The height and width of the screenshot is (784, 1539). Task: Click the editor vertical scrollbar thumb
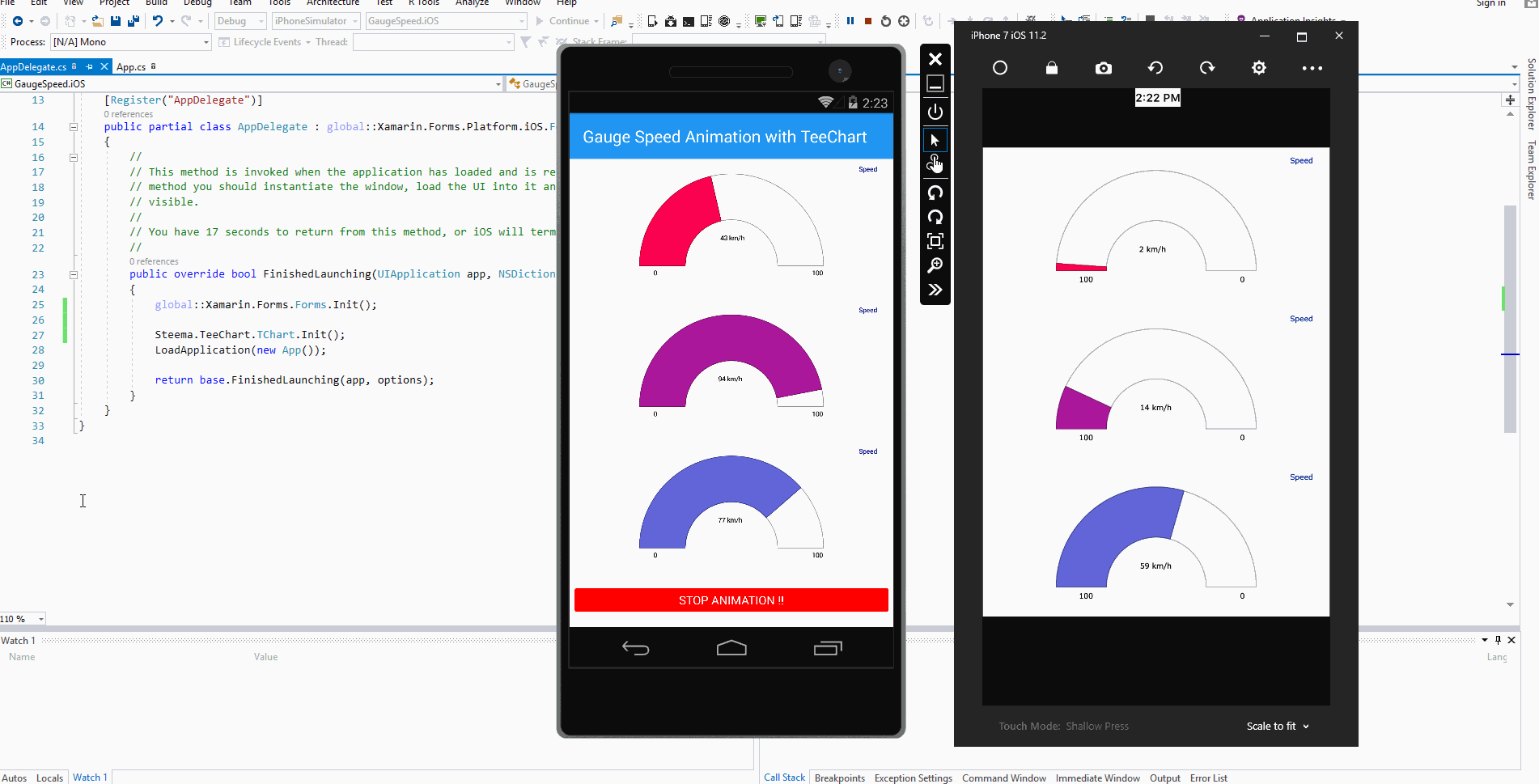1510,319
